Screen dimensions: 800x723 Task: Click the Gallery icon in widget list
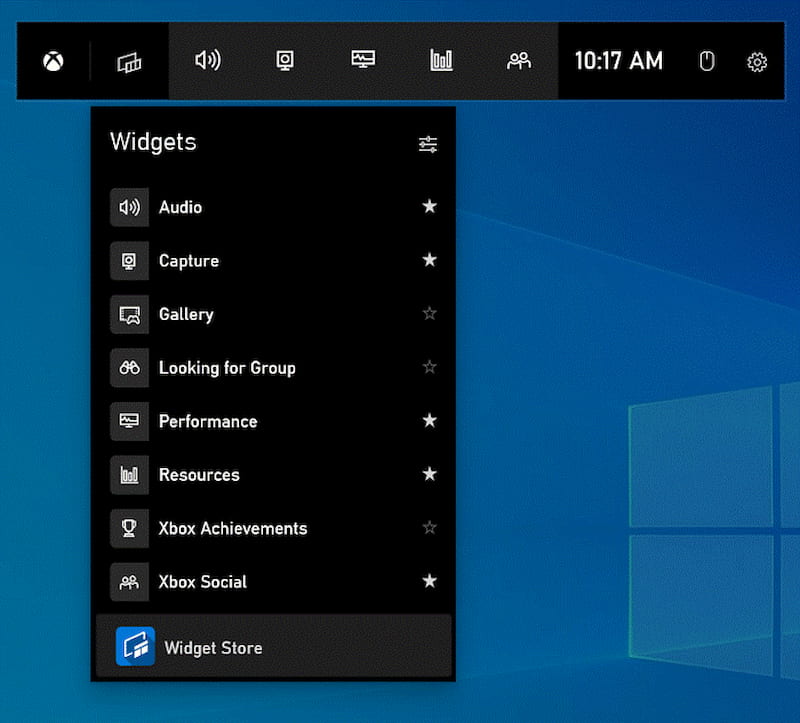click(130, 314)
